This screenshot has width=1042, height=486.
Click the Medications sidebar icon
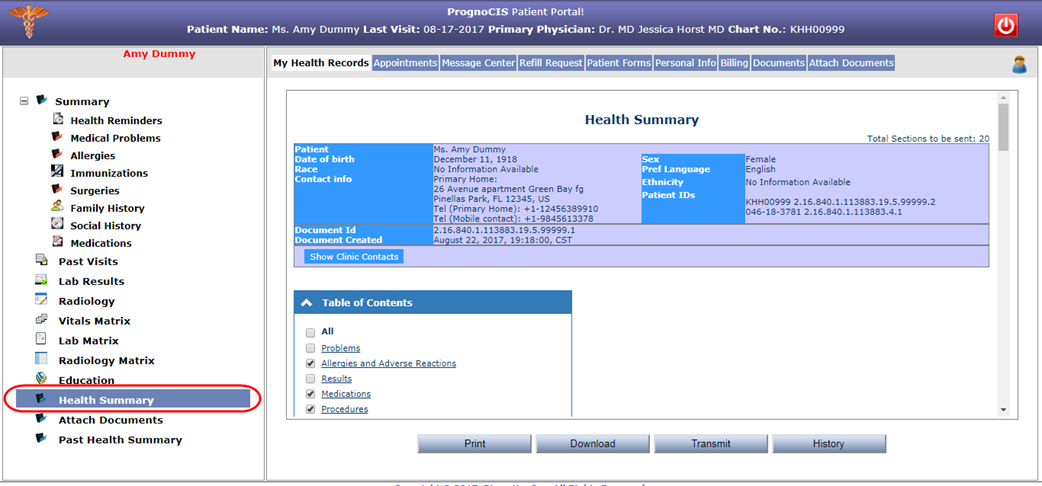[x=58, y=242]
